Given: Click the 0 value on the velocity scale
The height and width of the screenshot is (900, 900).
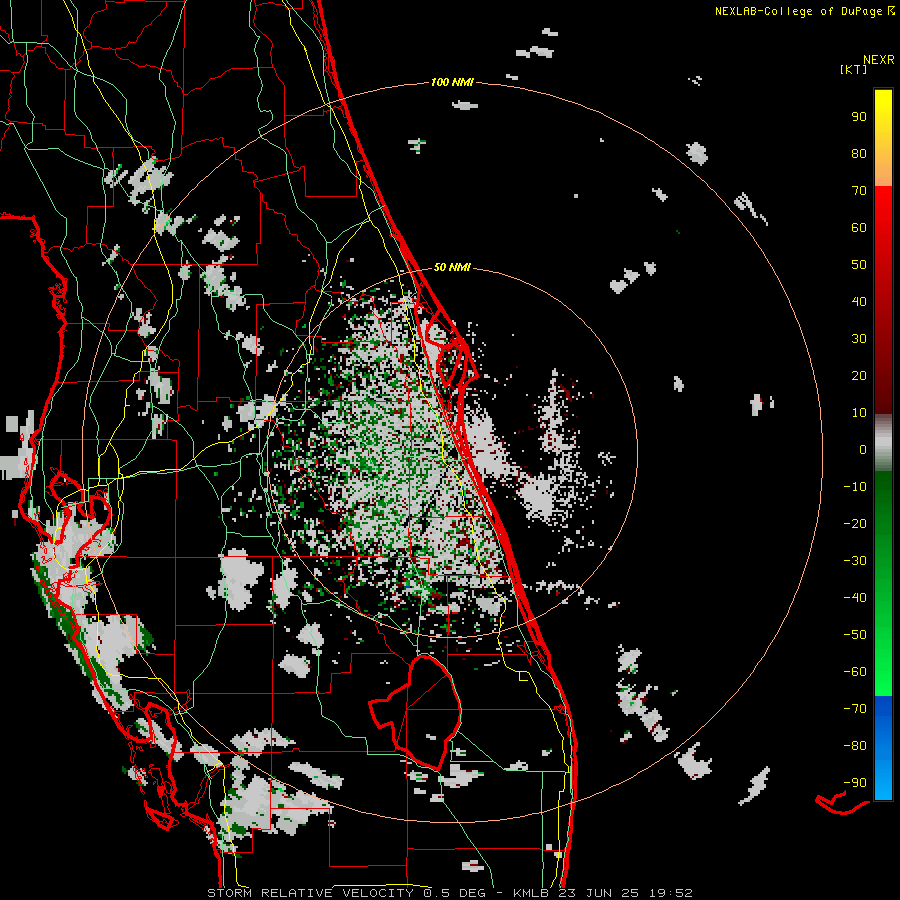Looking at the screenshot, I should point(863,449).
